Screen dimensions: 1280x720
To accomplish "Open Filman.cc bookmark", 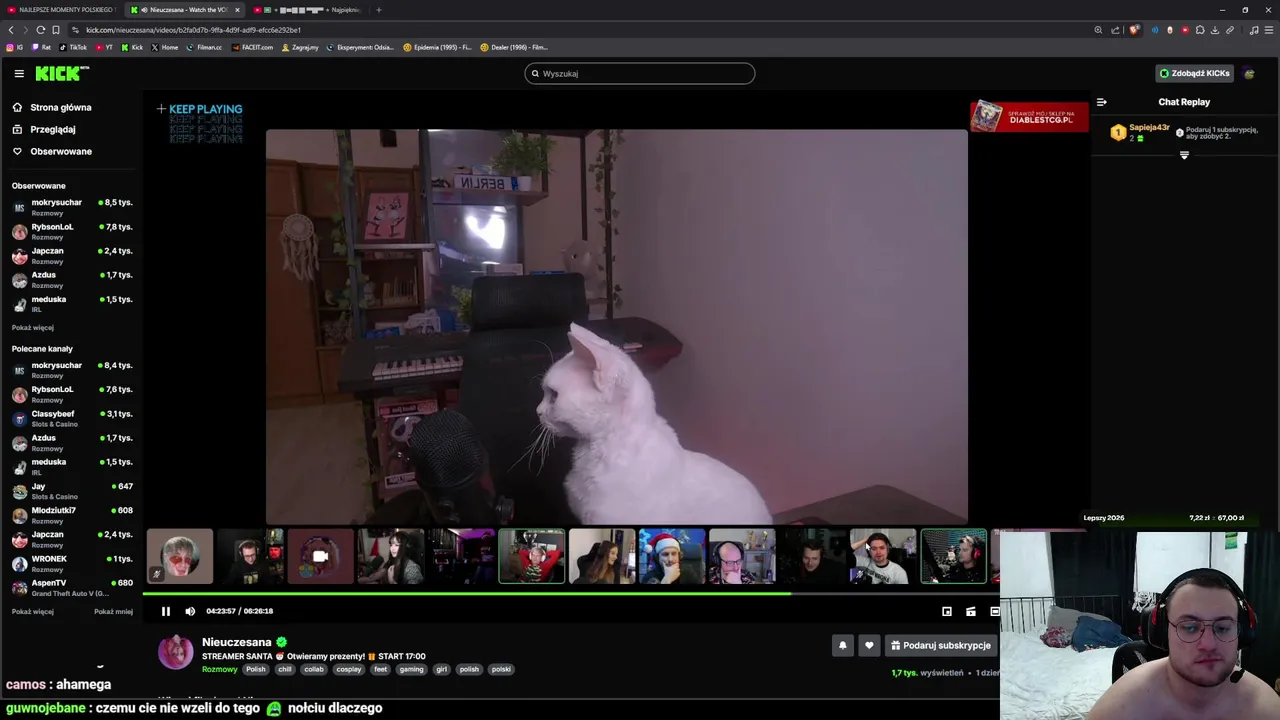I will tap(204, 47).
